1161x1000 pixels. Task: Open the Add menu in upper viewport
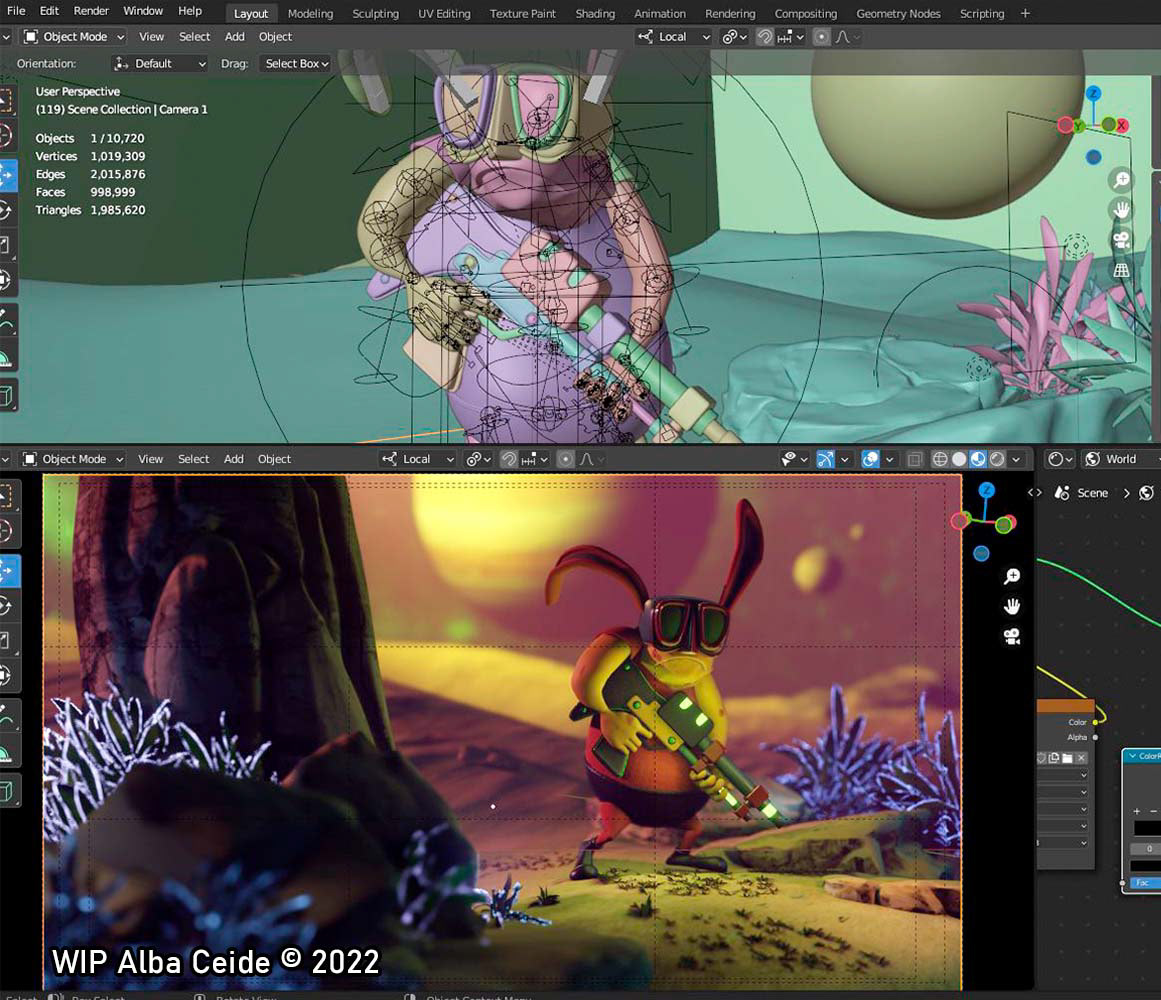pyautogui.click(x=235, y=37)
